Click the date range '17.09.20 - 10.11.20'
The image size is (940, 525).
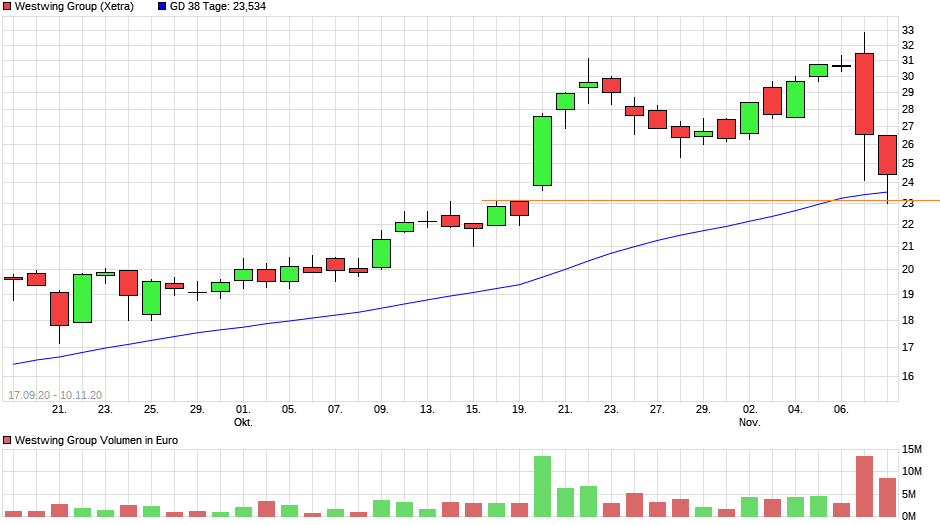(x=55, y=395)
